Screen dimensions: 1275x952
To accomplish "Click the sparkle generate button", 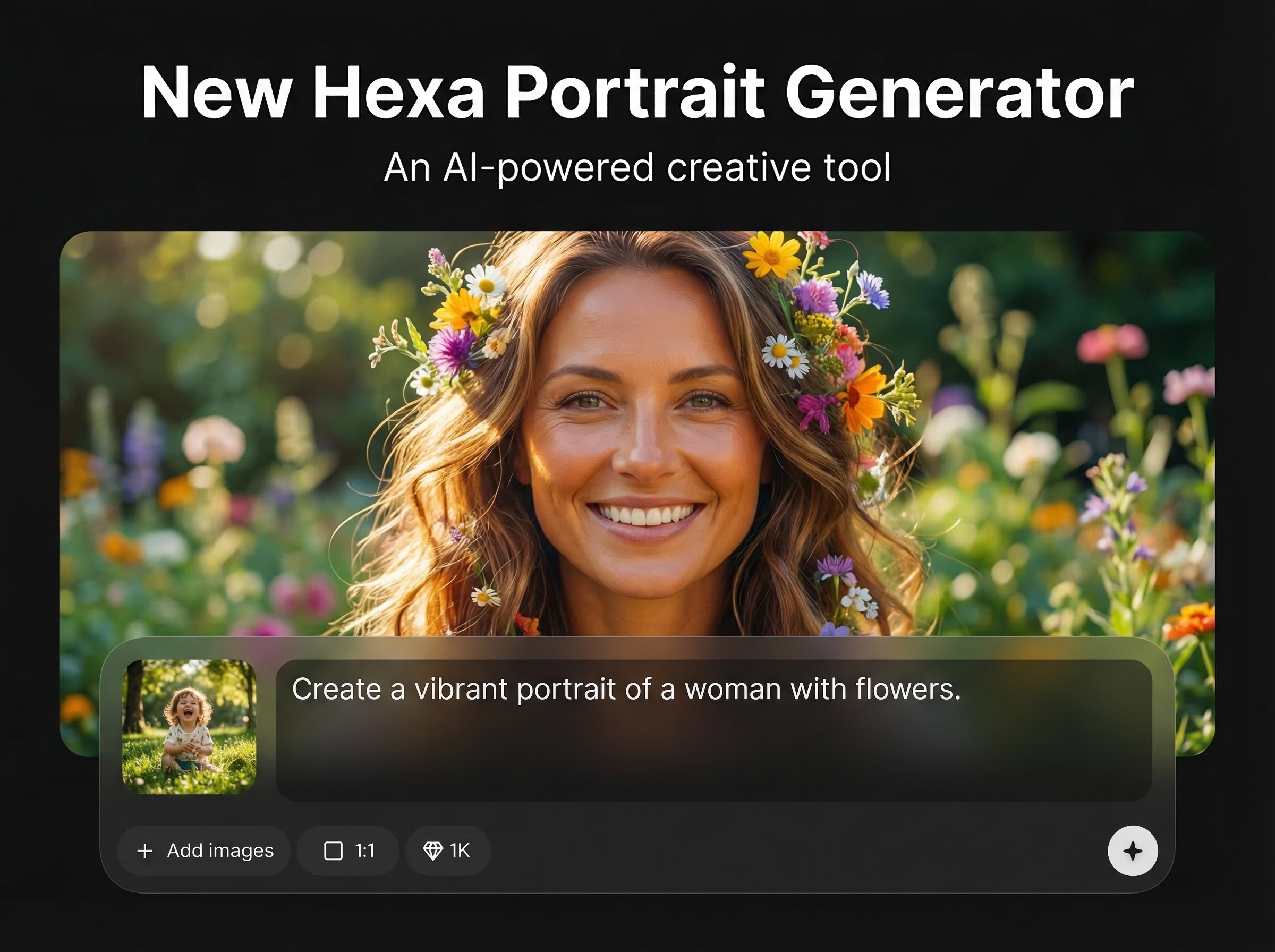I will point(1132,851).
